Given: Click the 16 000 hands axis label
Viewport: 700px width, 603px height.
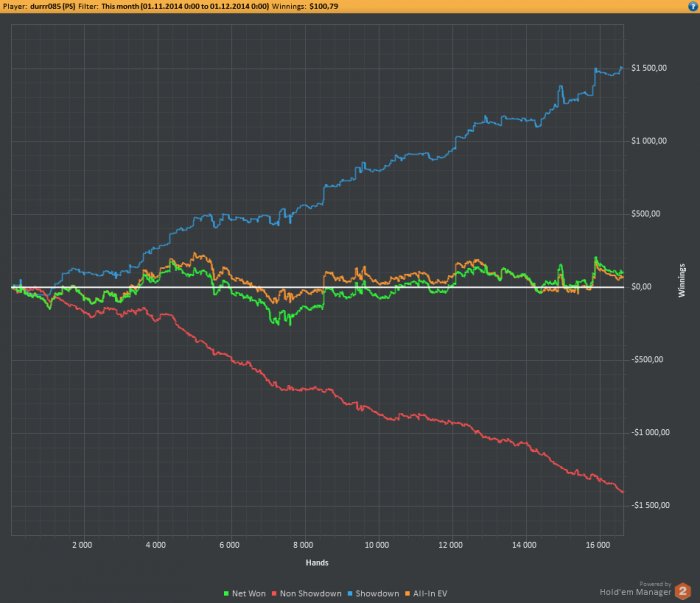Looking at the screenshot, I should [x=598, y=545].
